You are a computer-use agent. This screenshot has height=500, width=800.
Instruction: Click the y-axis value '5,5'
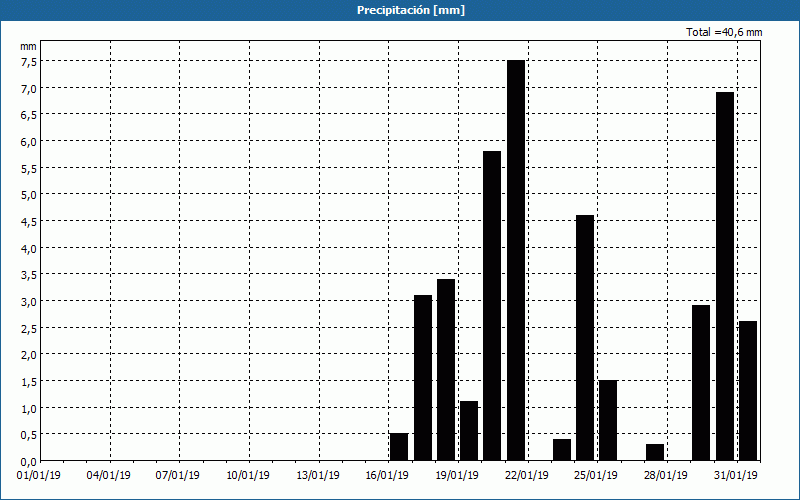pyautogui.click(x=29, y=168)
